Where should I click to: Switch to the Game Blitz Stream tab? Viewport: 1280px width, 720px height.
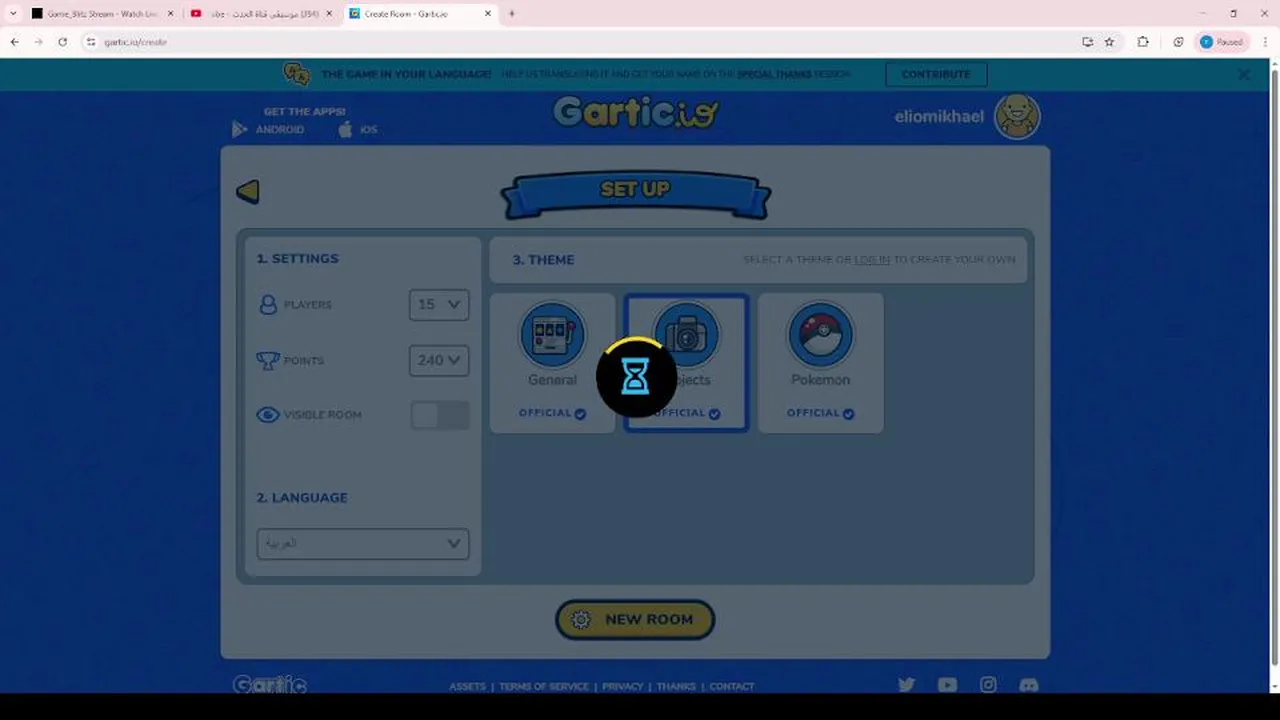click(103, 14)
